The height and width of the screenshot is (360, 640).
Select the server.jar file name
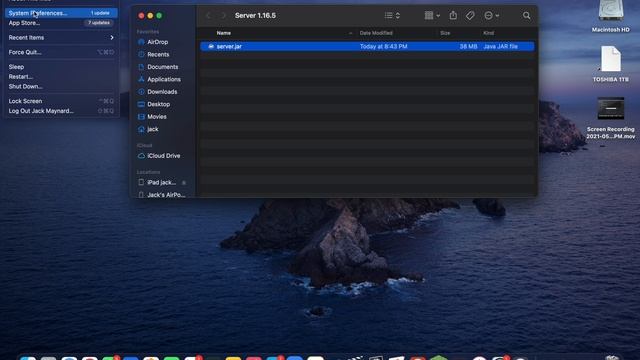pos(229,47)
